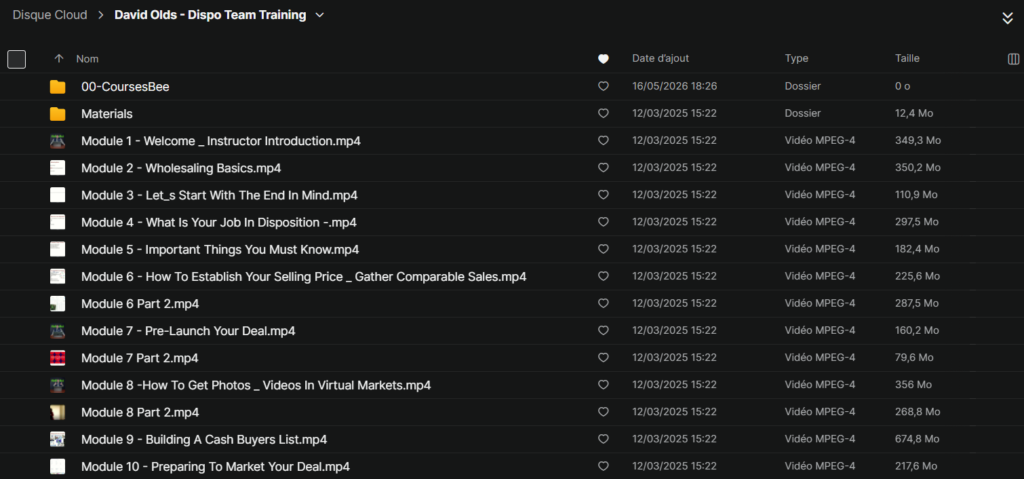Image resolution: width=1024 pixels, height=479 pixels.
Task: Click the Module 1 video thumbnail
Action: (x=57, y=141)
